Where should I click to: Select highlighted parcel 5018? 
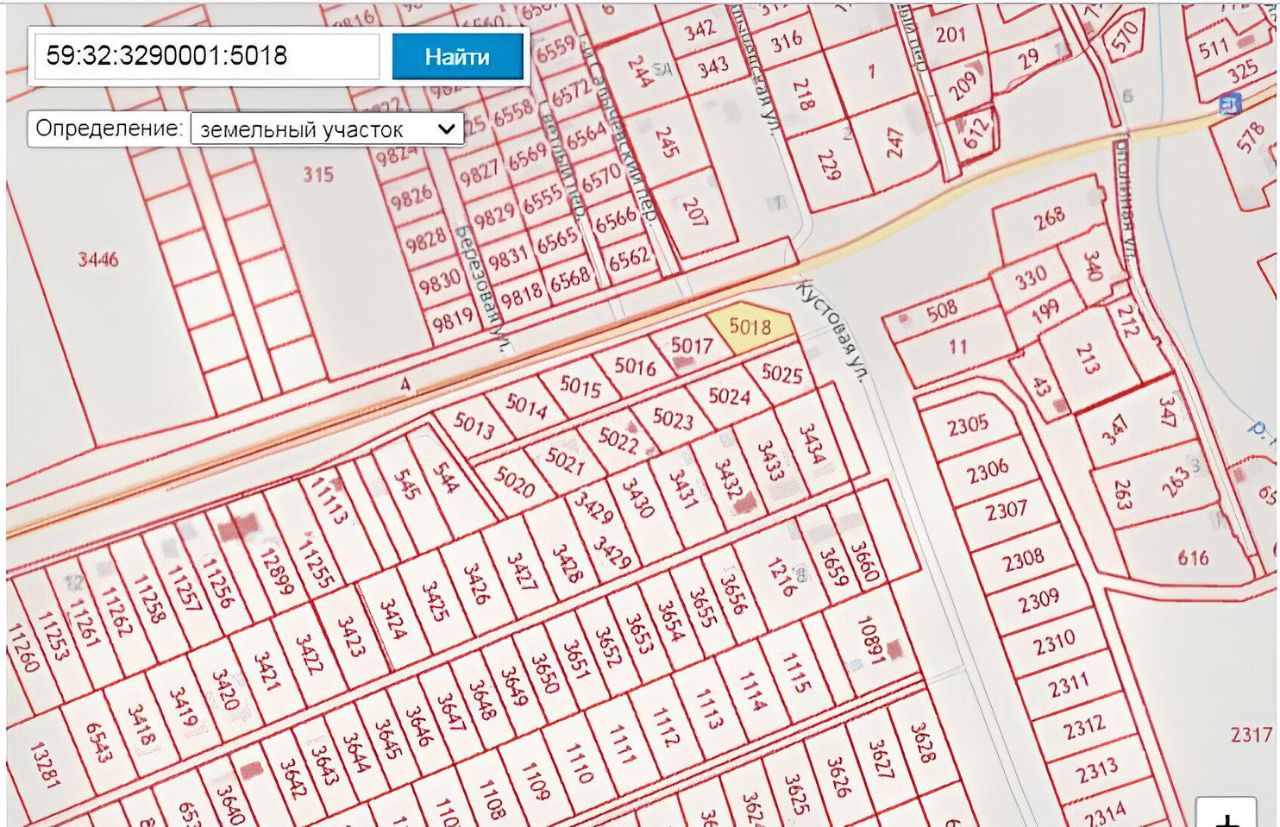[751, 328]
